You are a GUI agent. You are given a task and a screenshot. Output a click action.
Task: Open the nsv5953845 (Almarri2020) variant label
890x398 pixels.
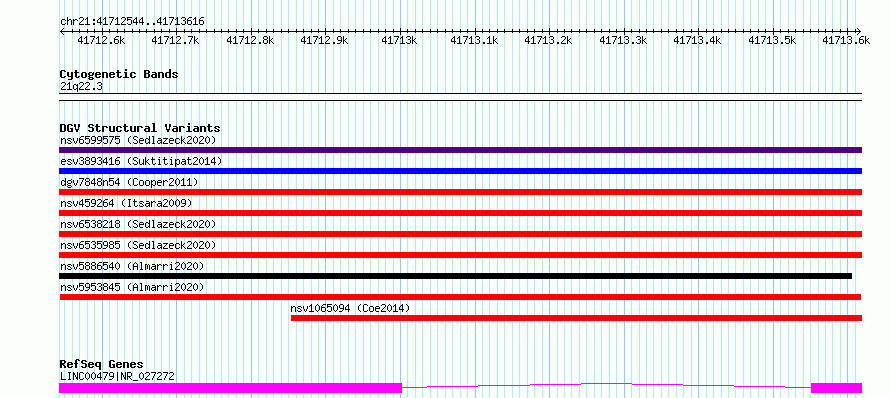[132, 287]
